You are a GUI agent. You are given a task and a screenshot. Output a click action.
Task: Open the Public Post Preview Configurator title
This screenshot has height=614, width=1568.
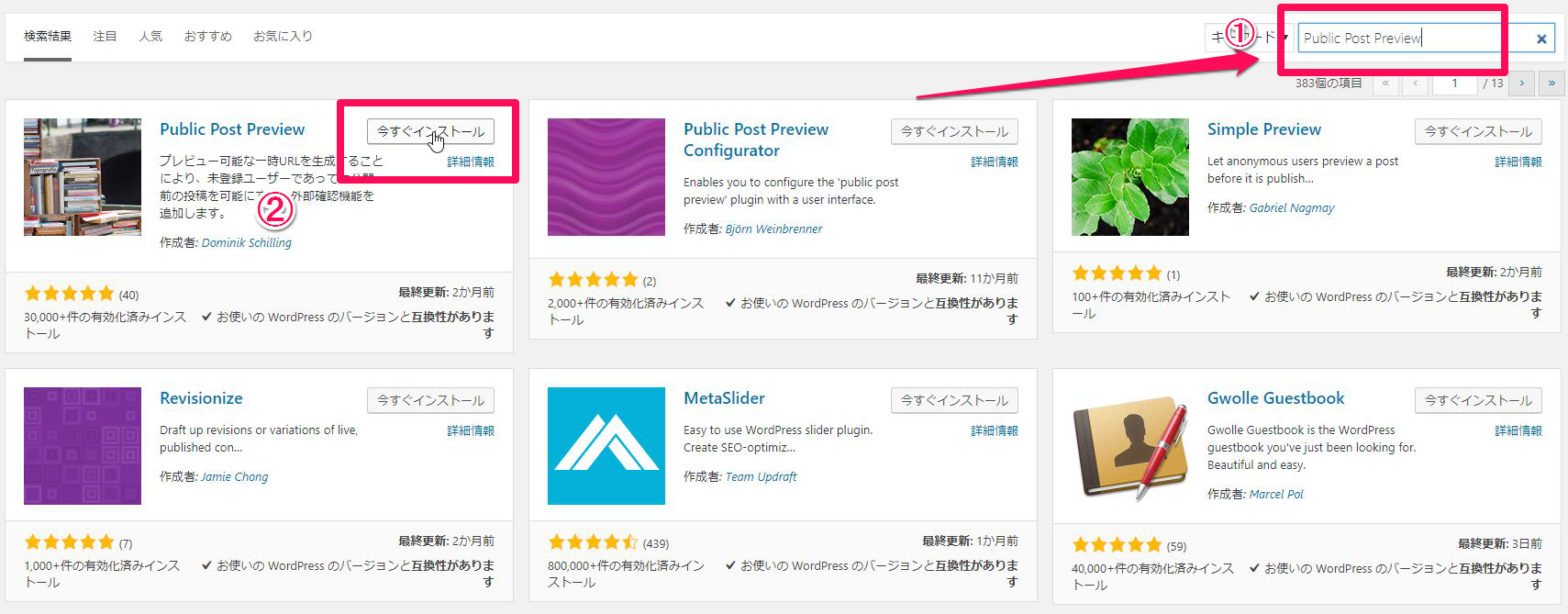pyautogui.click(x=756, y=140)
